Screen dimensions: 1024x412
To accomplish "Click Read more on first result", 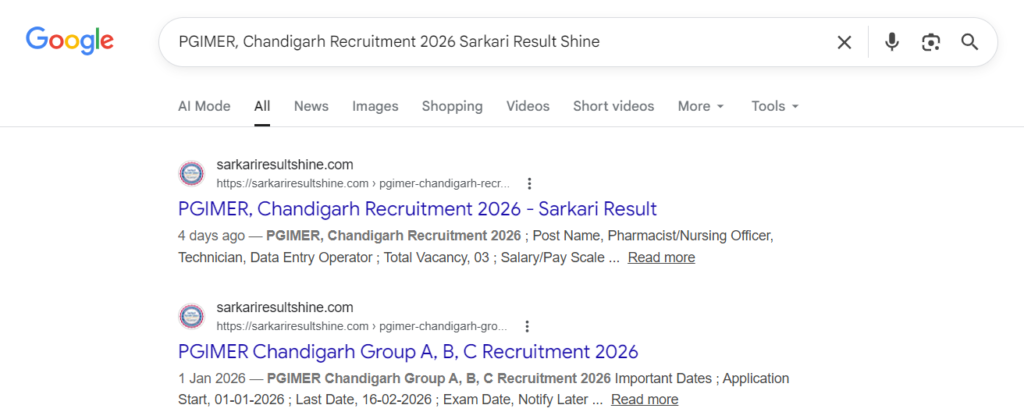I will [x=661, y=258].
